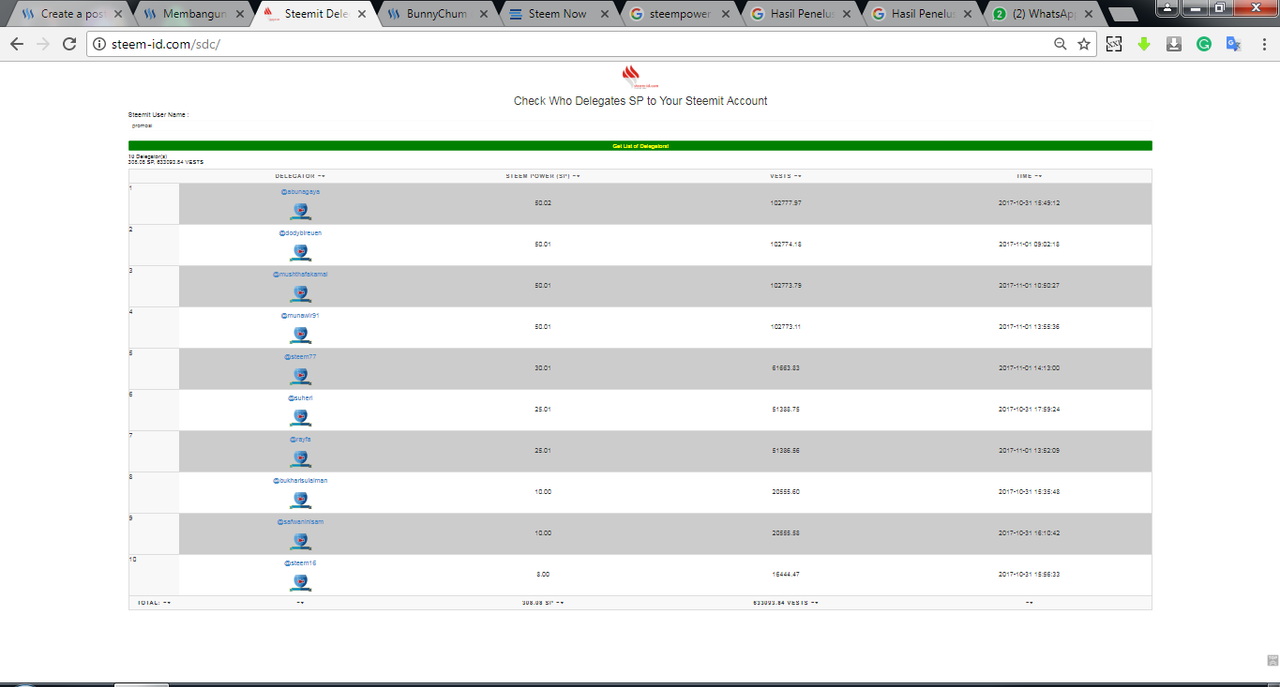Open the @mushthafakamal profile link
The height and width of the screenshot is (687, 1280).
[300, 273]
